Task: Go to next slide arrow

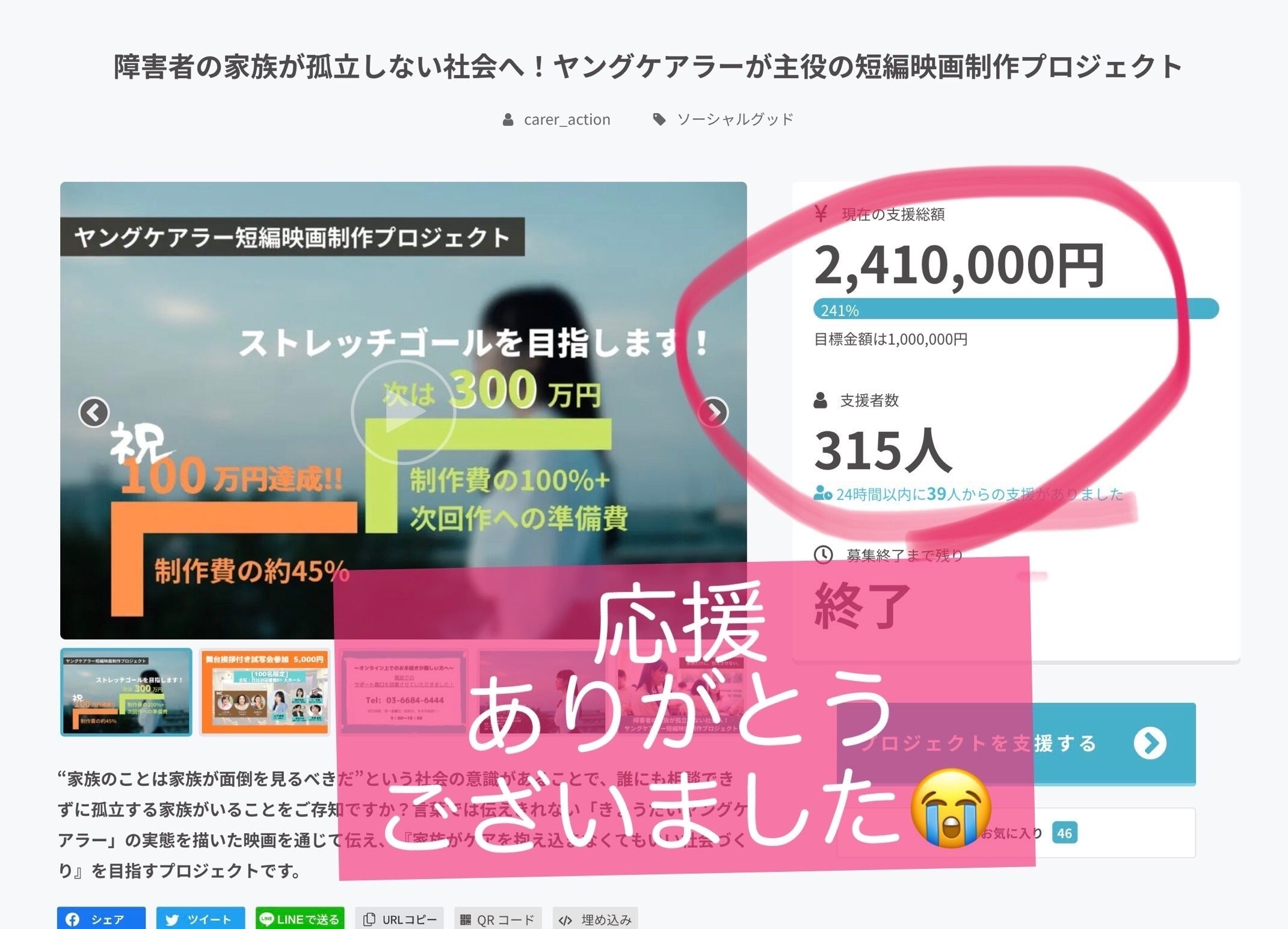Action: tap(713, 413)
